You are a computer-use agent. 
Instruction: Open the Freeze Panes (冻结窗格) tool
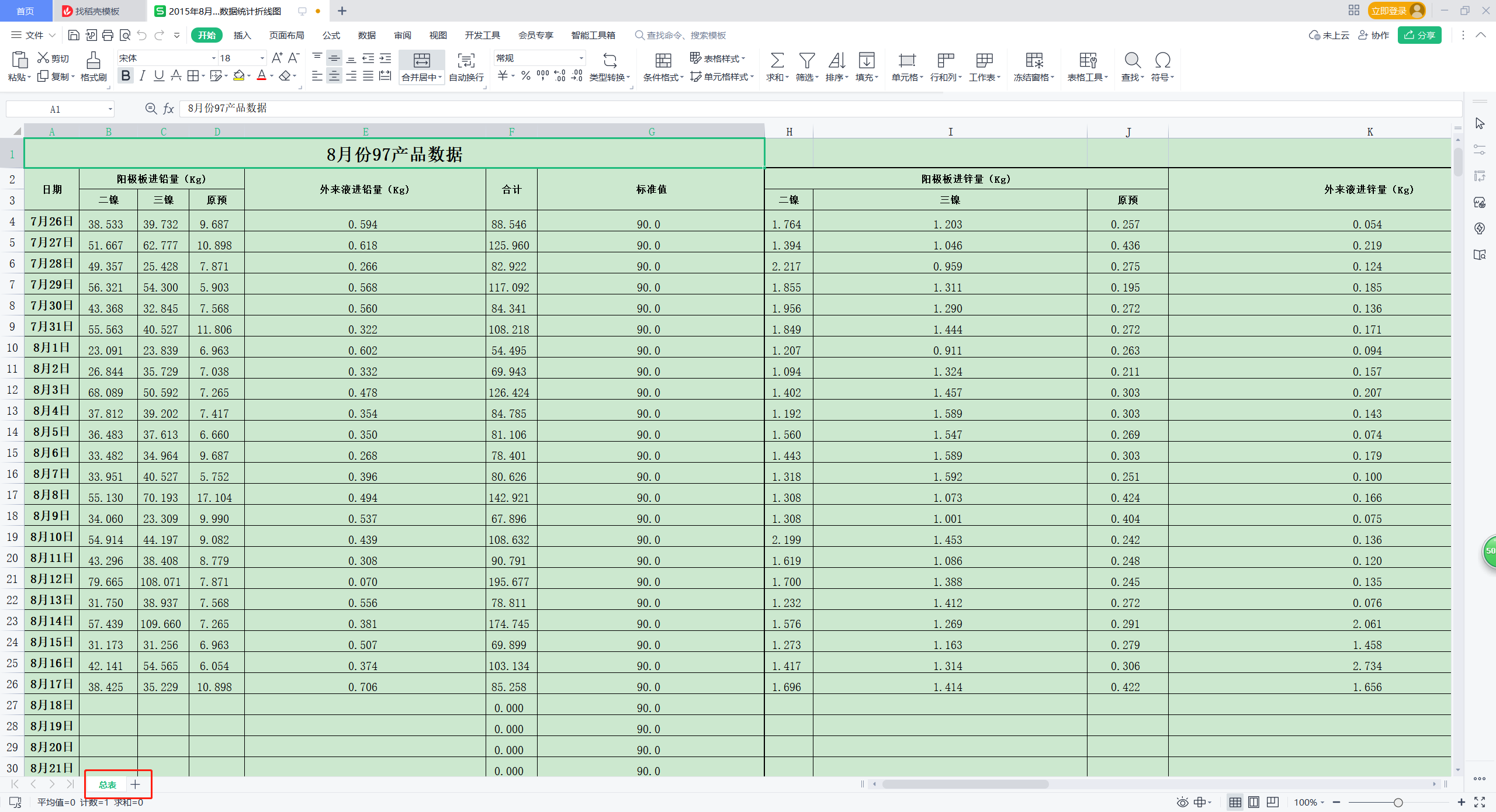pos(1033,66)
